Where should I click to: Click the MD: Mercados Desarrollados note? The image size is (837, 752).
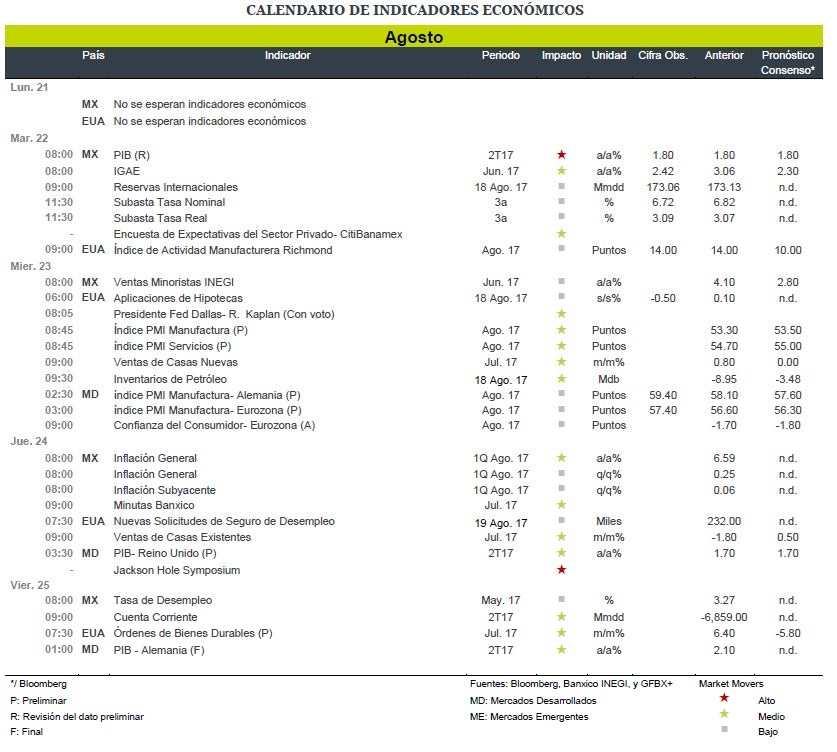tap(533, 701)
